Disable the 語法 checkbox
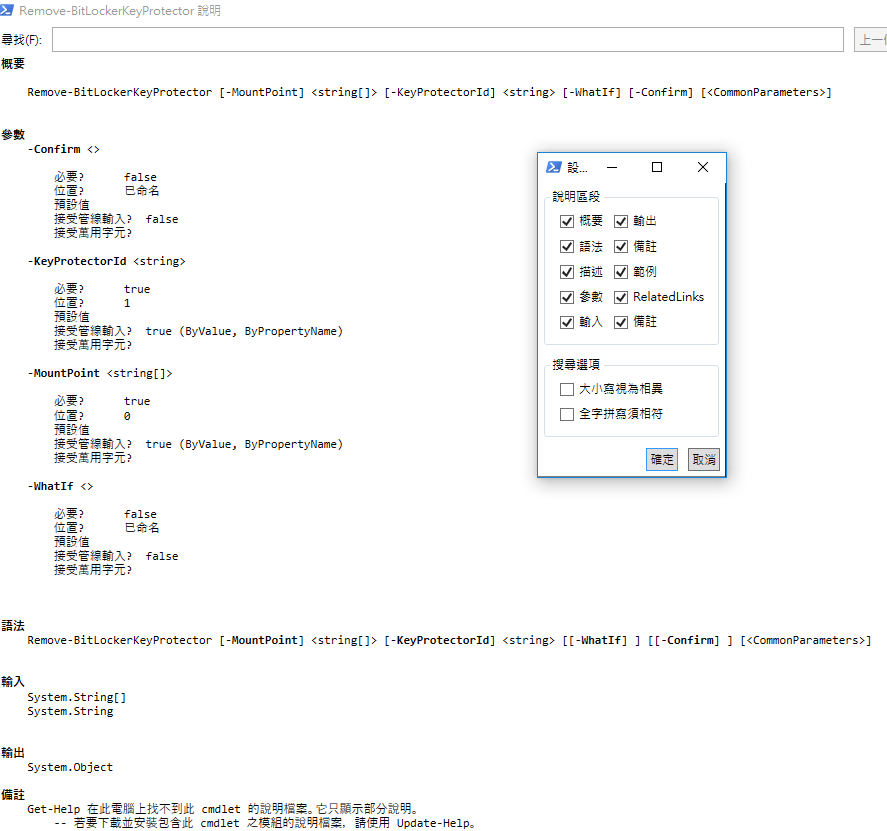This screenshot has width=887, height=831. click(x=567, y=246)
